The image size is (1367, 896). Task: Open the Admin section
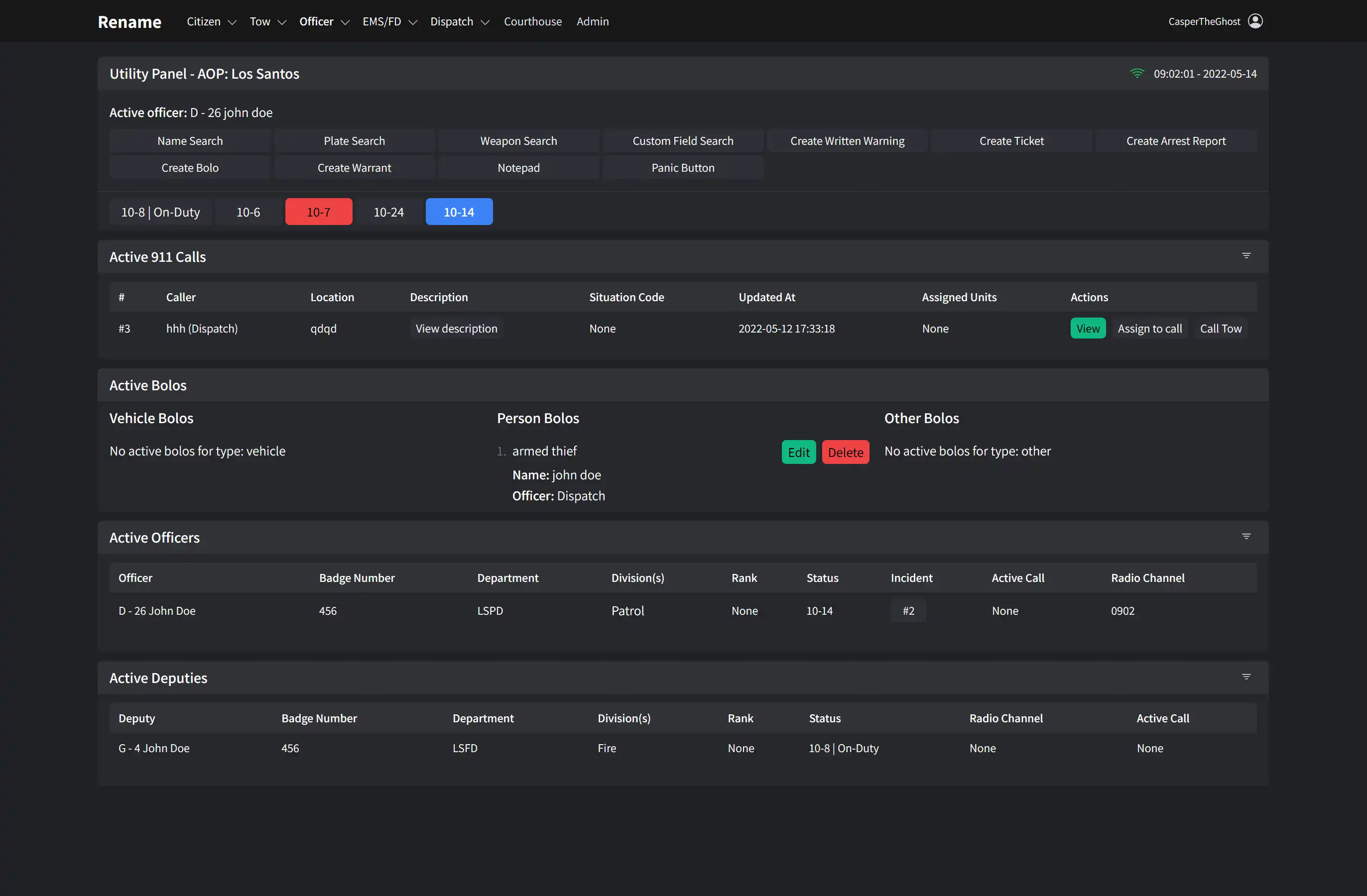coord(593,21)
